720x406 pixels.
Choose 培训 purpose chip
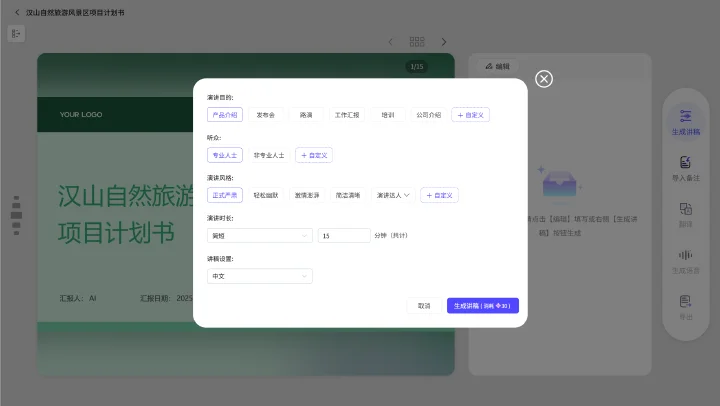point(388,115)
